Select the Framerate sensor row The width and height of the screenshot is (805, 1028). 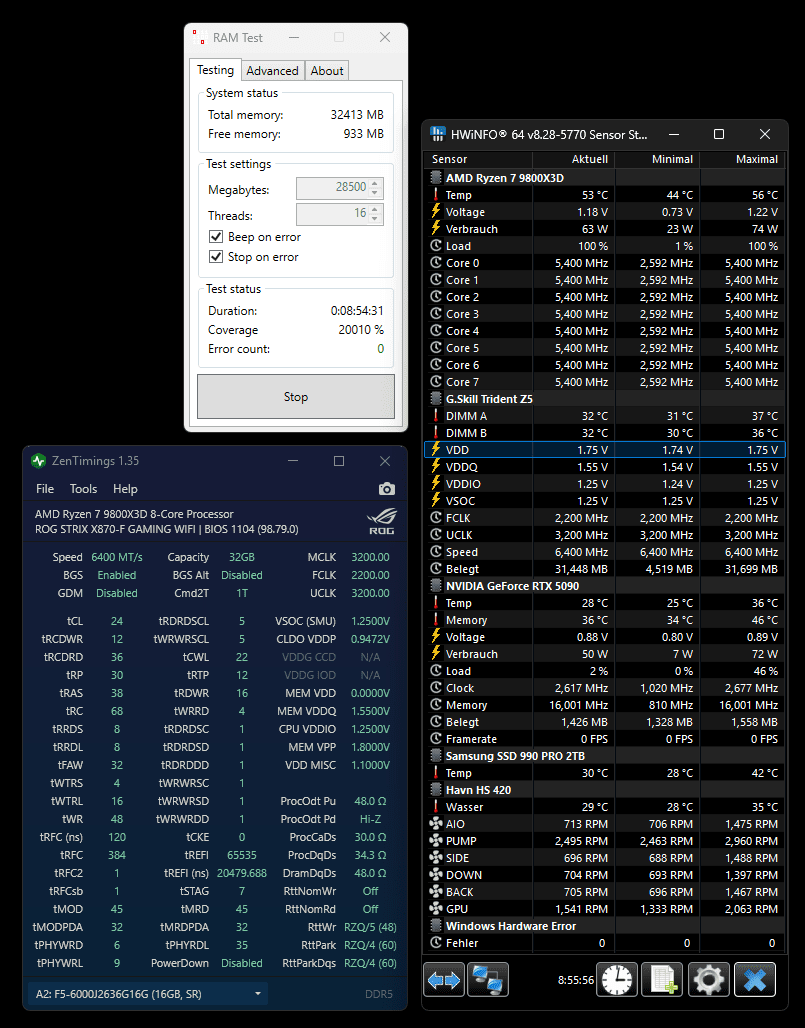604,739
